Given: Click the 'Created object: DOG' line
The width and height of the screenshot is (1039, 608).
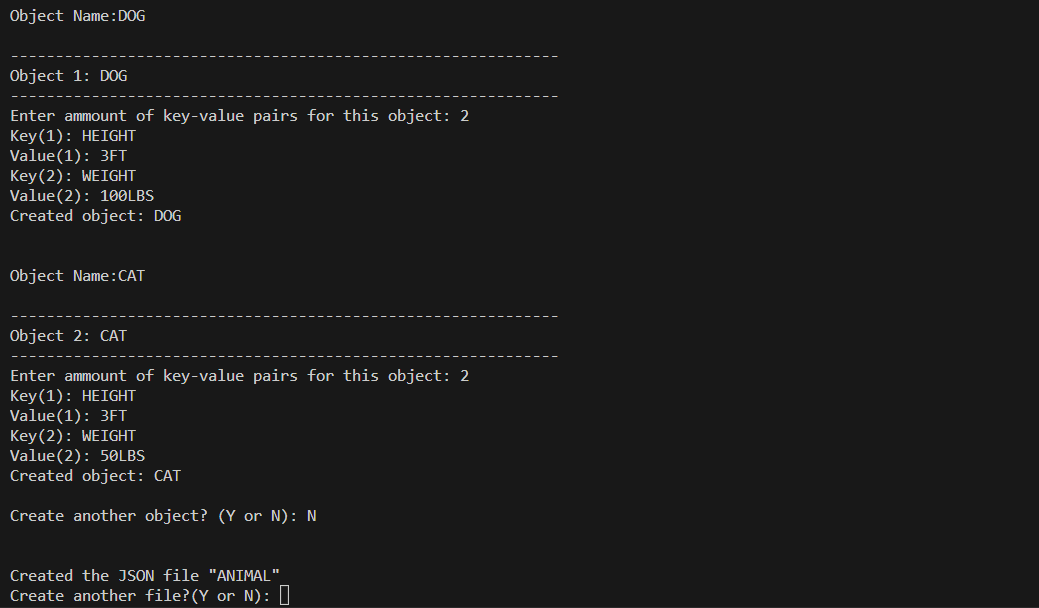Looking at the screenshot, I should 95,216.
